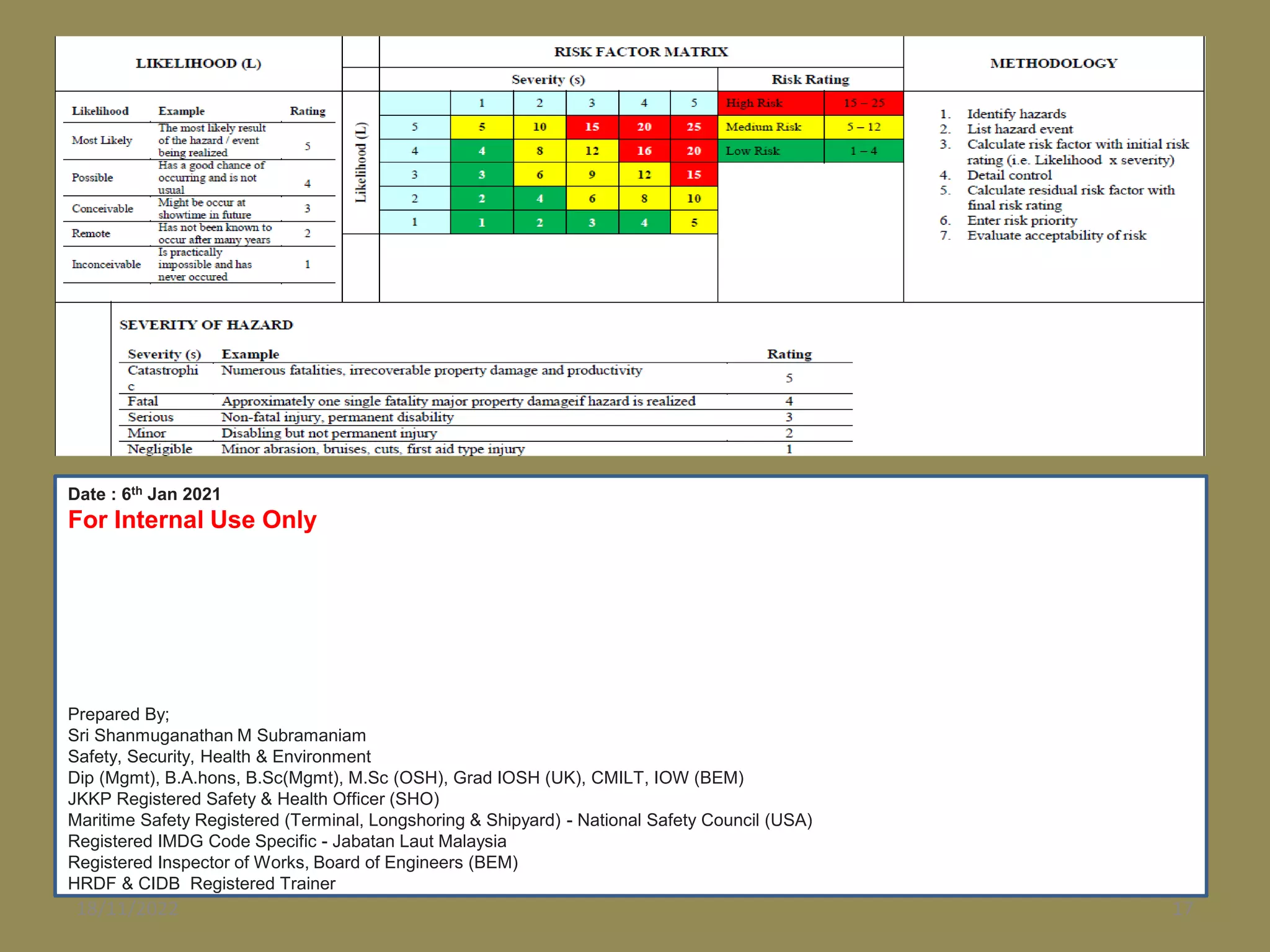The width and height of the screenshot is (1270, 952).
Task: Click the yellow Medium Risk legend cell
Action: [770, 127]
